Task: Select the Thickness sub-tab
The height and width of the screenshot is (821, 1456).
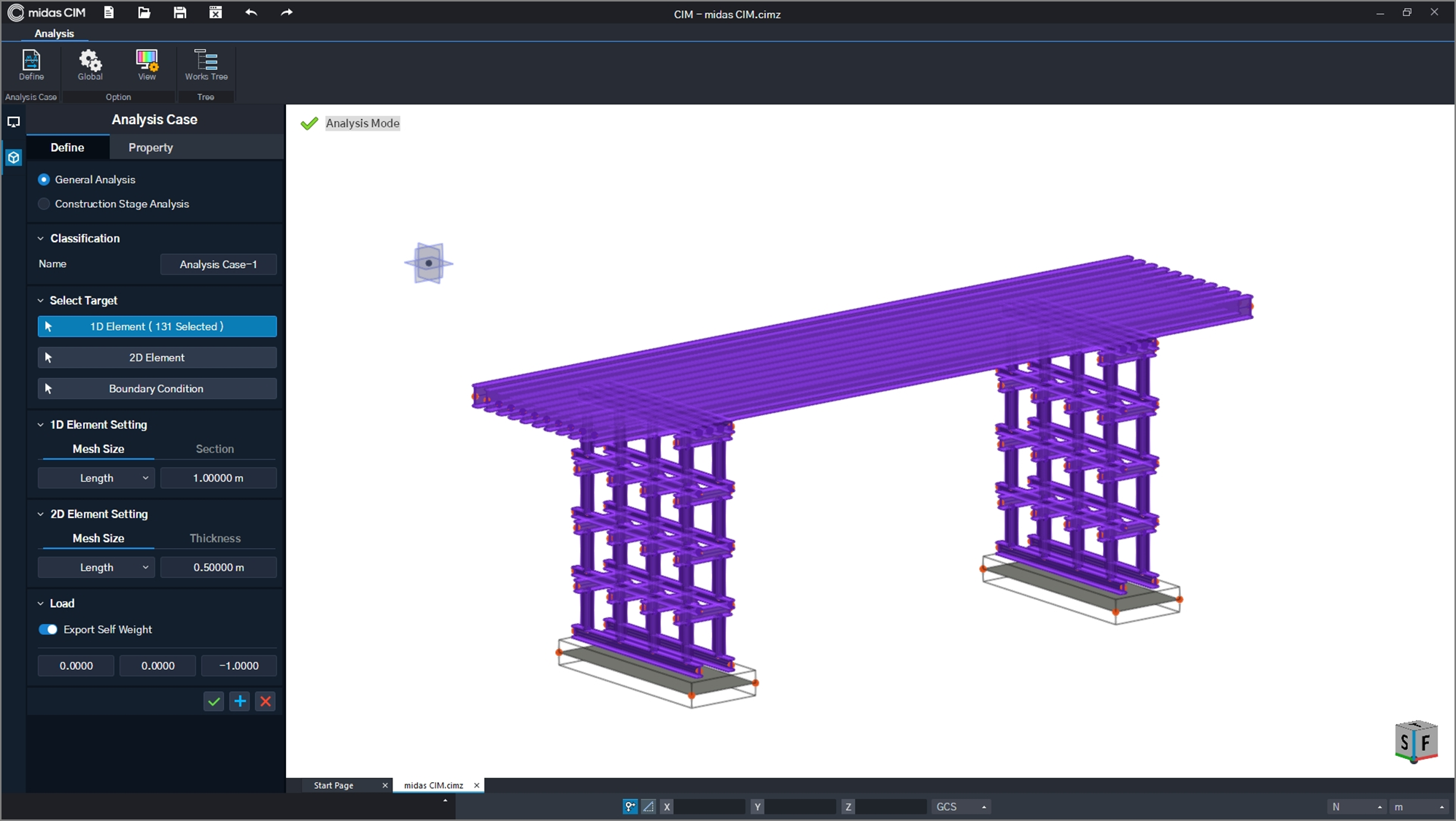Action: tap(215, 538)
